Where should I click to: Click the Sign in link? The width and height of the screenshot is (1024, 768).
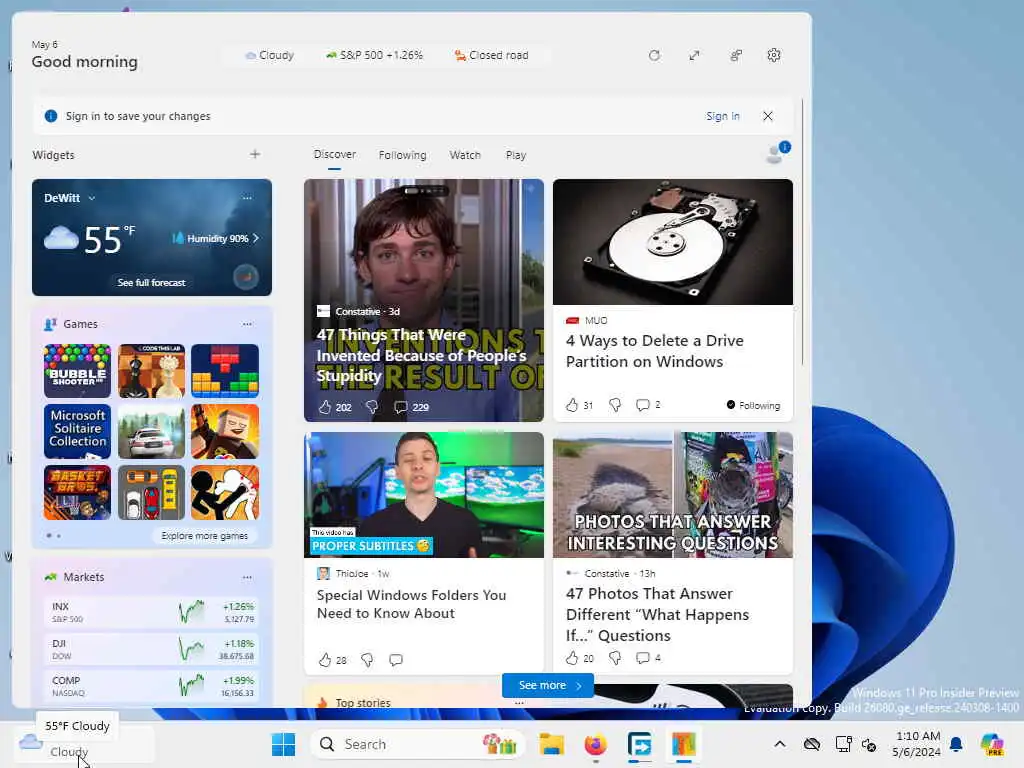[722, 116]
